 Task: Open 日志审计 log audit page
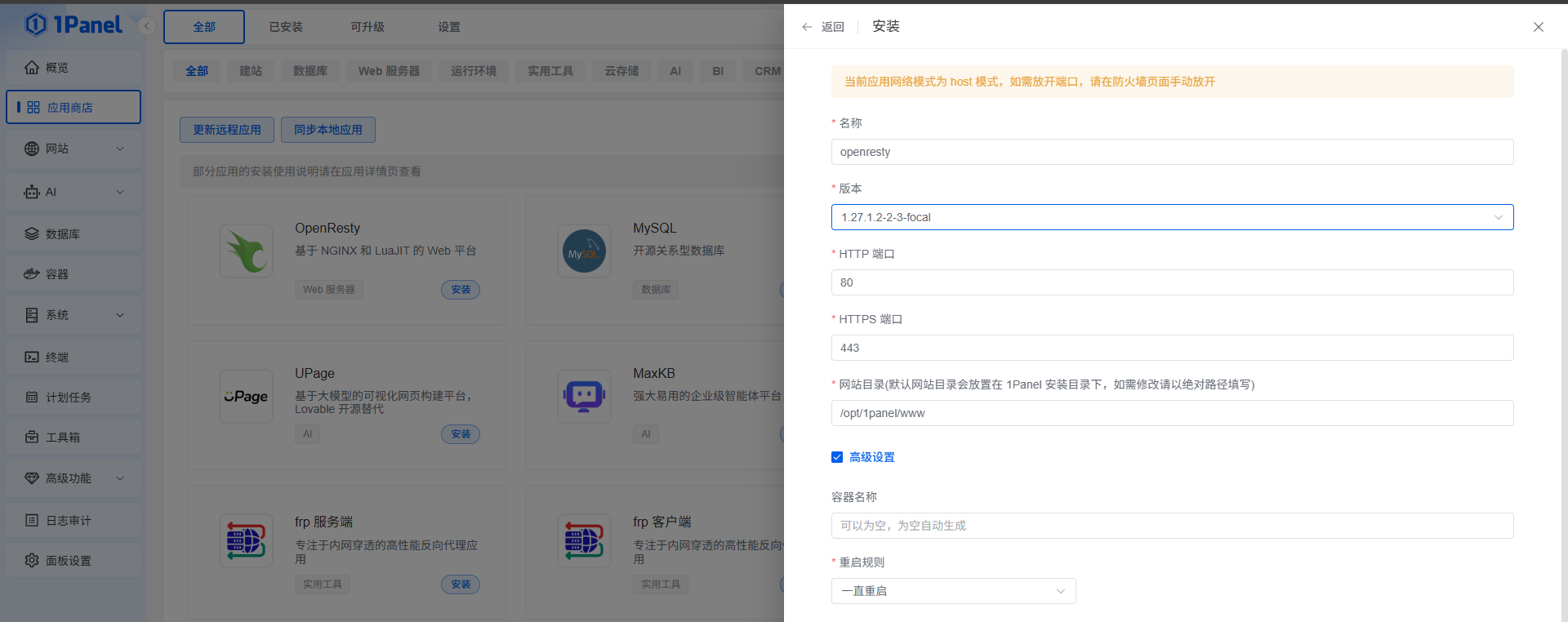(x=73, y=521)
